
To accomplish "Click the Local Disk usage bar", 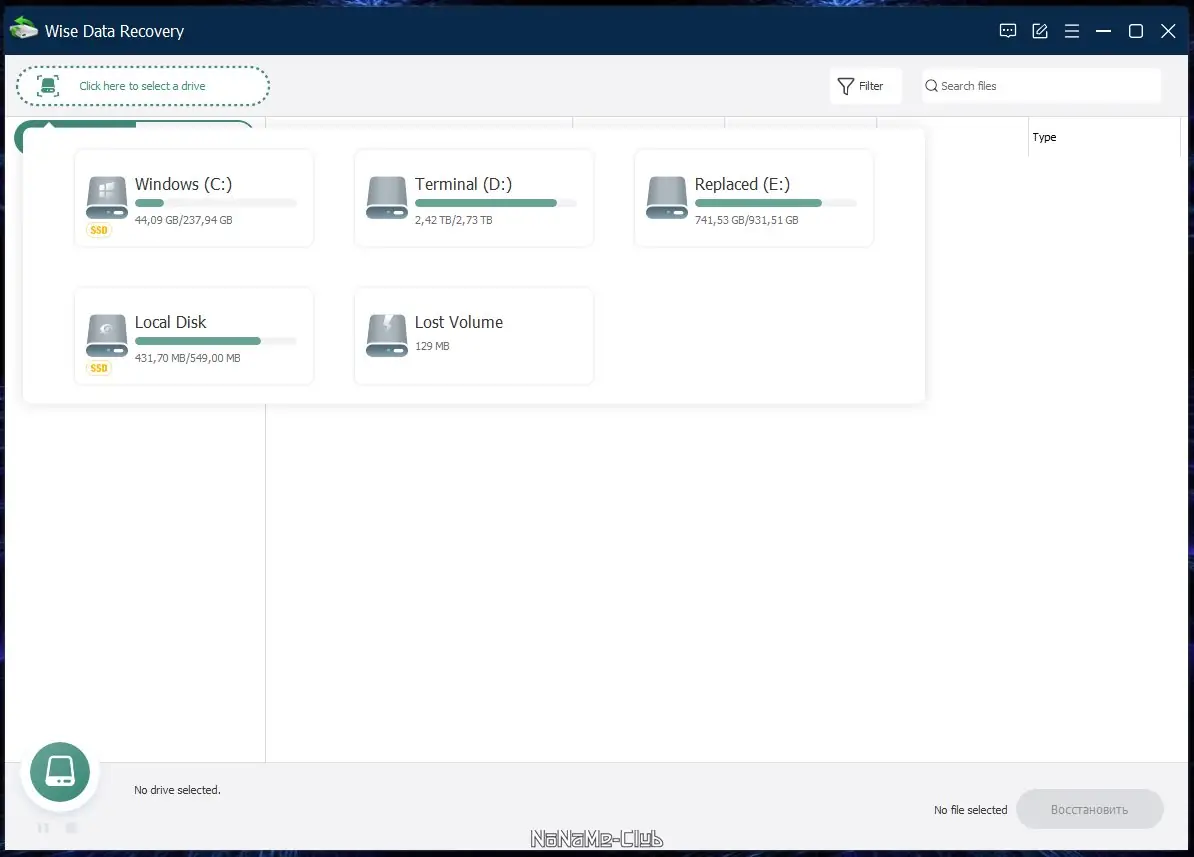I will pos(215,341).
